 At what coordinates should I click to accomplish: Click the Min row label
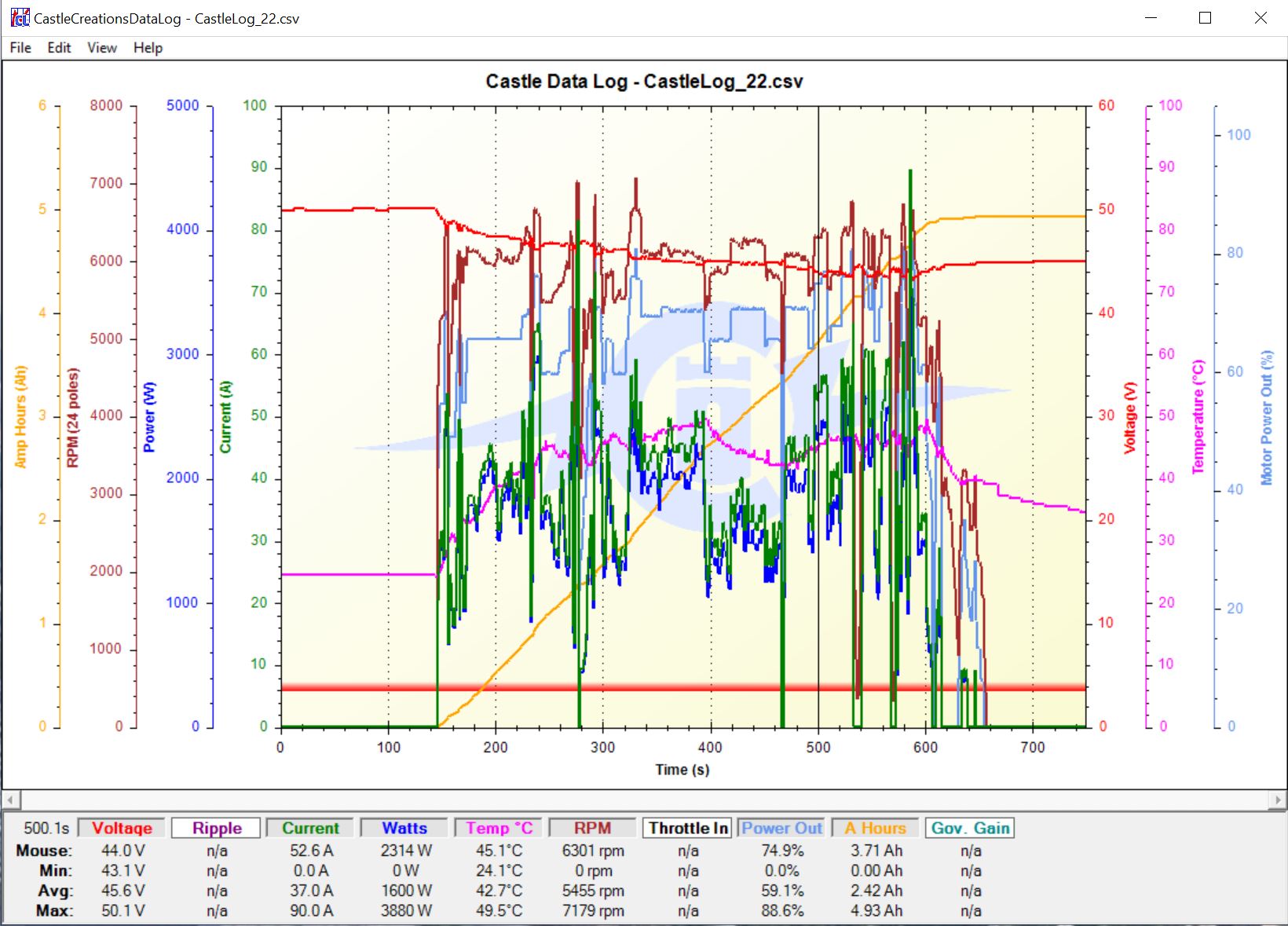click(x=56, y=871)
